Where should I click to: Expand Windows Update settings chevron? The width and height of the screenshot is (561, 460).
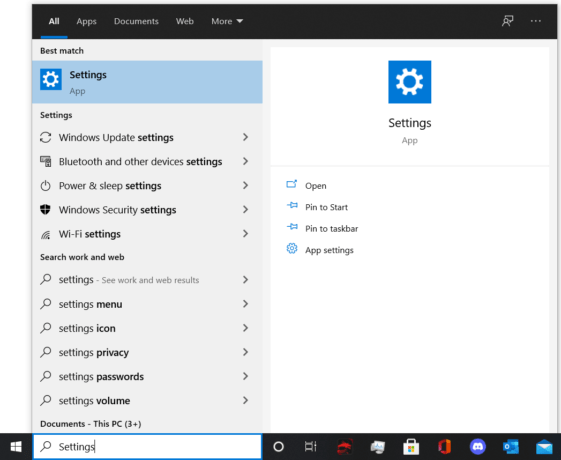(x=245, y=137)
